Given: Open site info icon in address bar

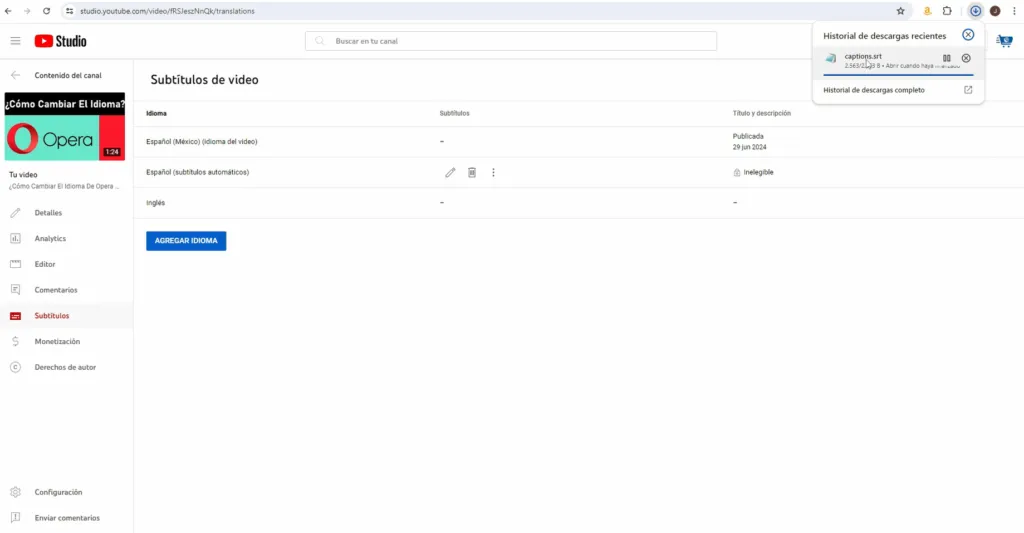Looking at the screenshot, I should (69, 11).
